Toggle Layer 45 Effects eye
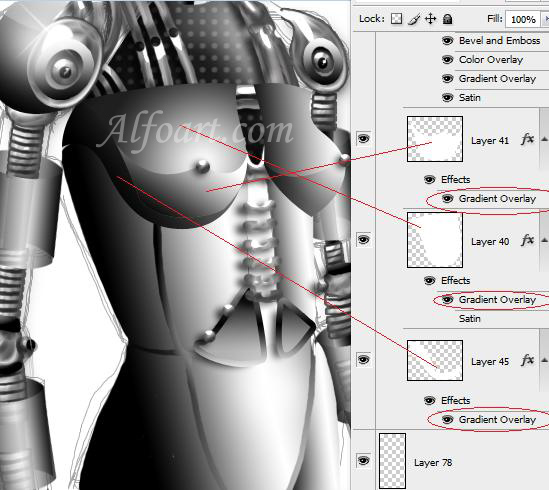549x490 pixels. coord(430,400)
